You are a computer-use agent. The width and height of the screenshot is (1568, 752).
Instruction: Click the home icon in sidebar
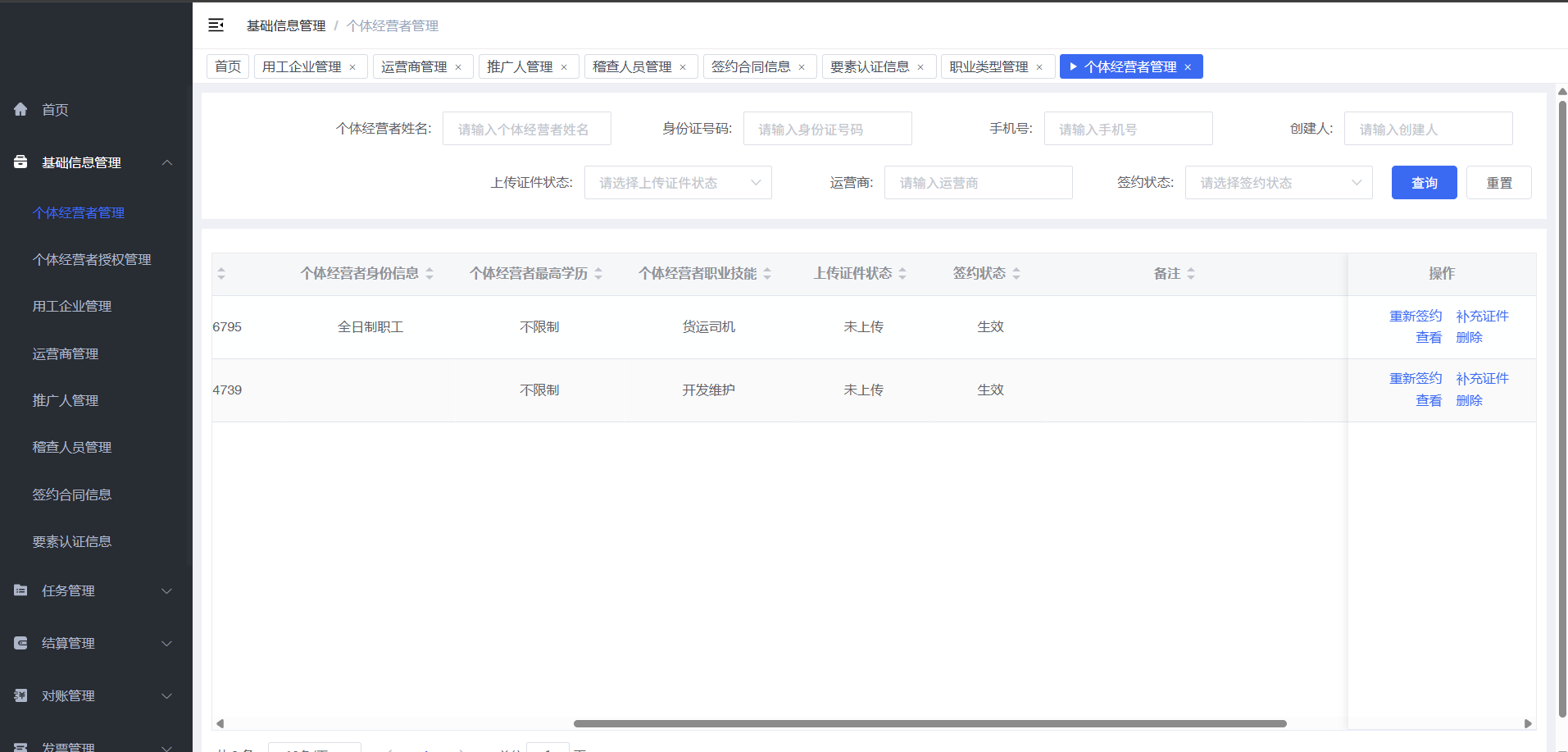[20, 109]
